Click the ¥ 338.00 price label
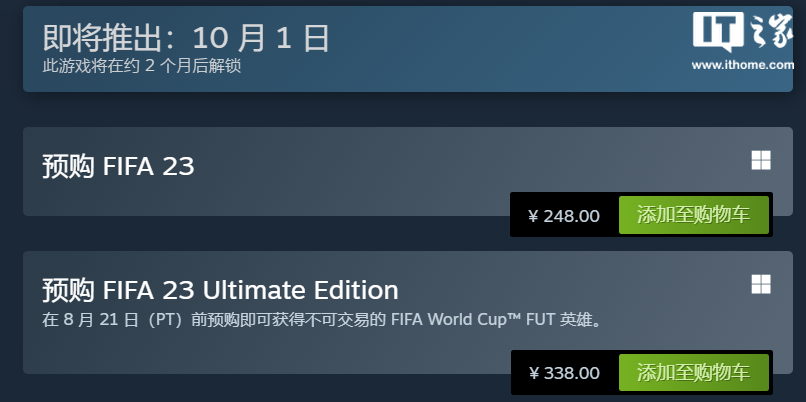The width and height of the screenshot is (806, 402). click(x=564, y=373)
